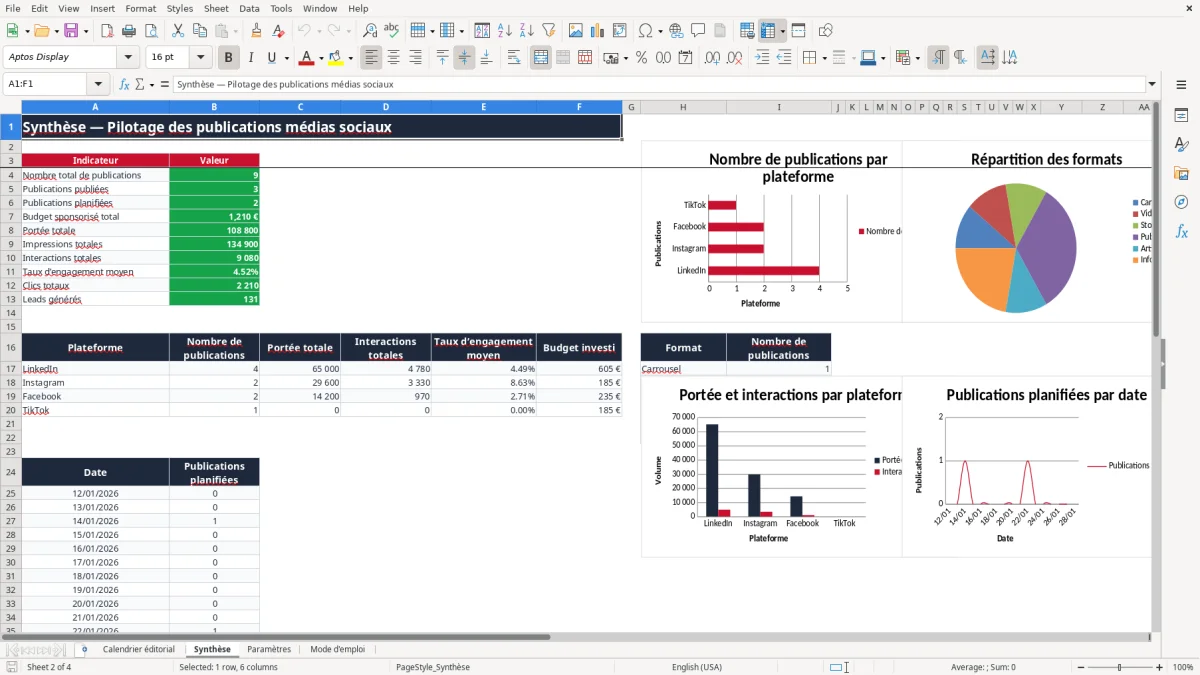Switch to Mode d'emploi sheet tab
Viewport: 1200px width, 675px height.
click(337, 649)
